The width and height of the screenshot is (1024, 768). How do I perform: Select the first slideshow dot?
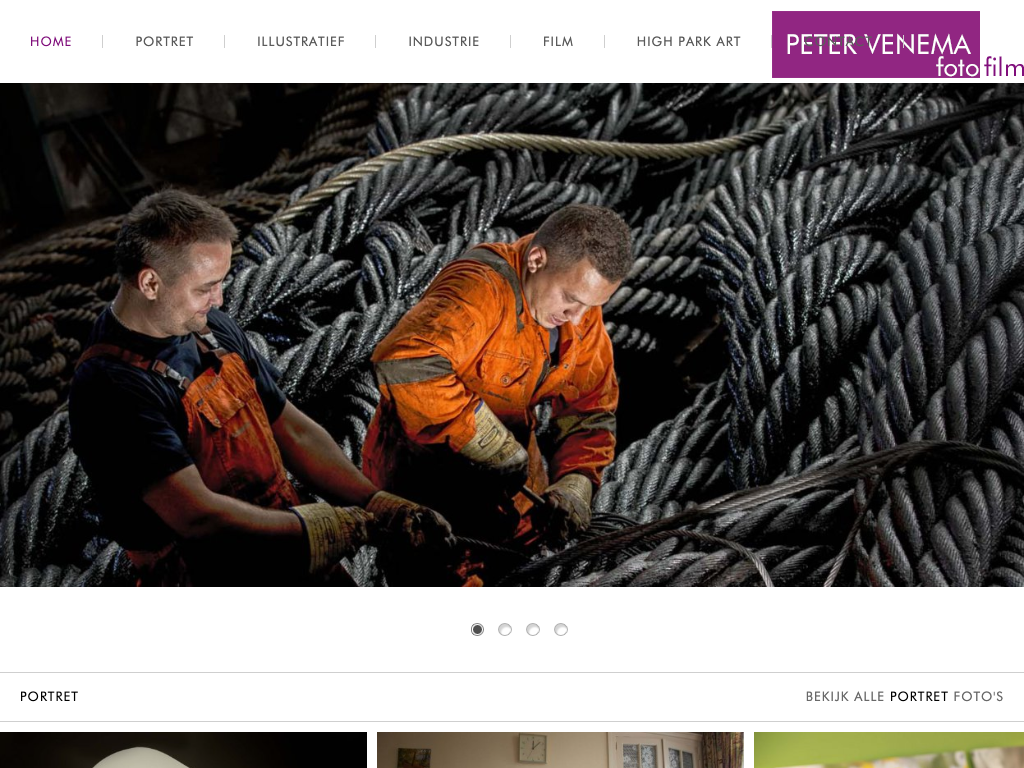pos(477,630)
